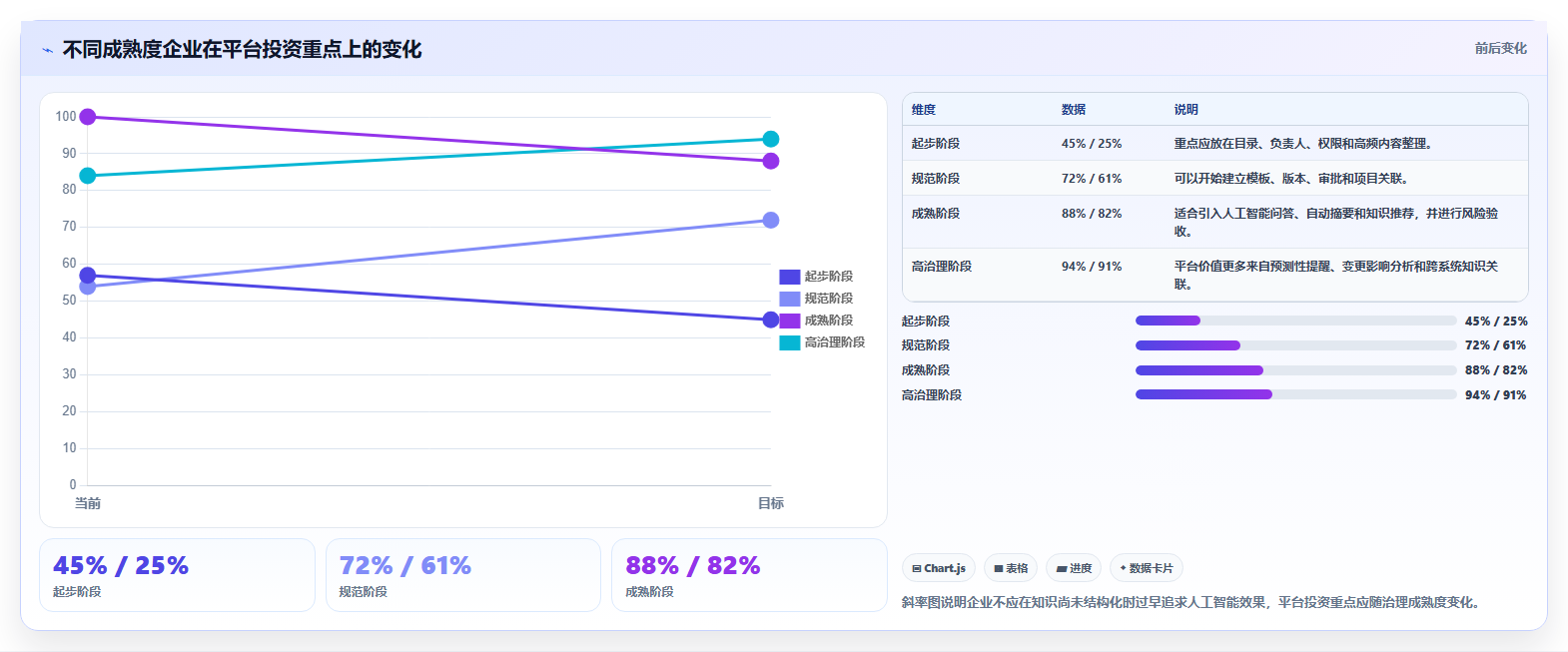Viewport: 1568px width, 652px height.
Task: Click the 50 y-axis tick label
Action: point(69,301)
